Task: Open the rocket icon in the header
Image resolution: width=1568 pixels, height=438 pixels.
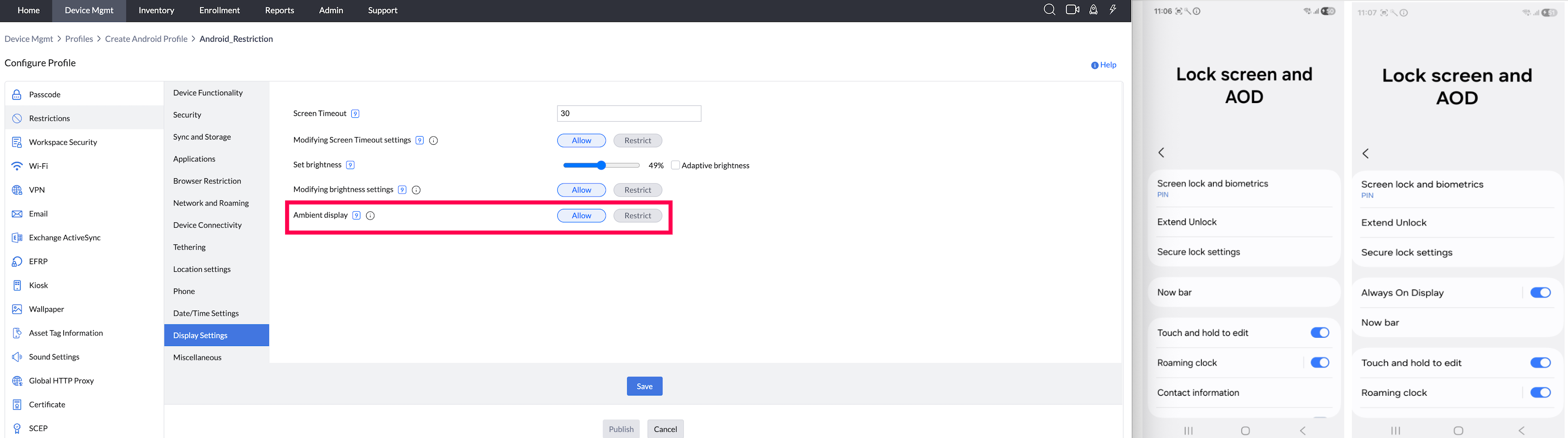Action: click(1093, 10)
